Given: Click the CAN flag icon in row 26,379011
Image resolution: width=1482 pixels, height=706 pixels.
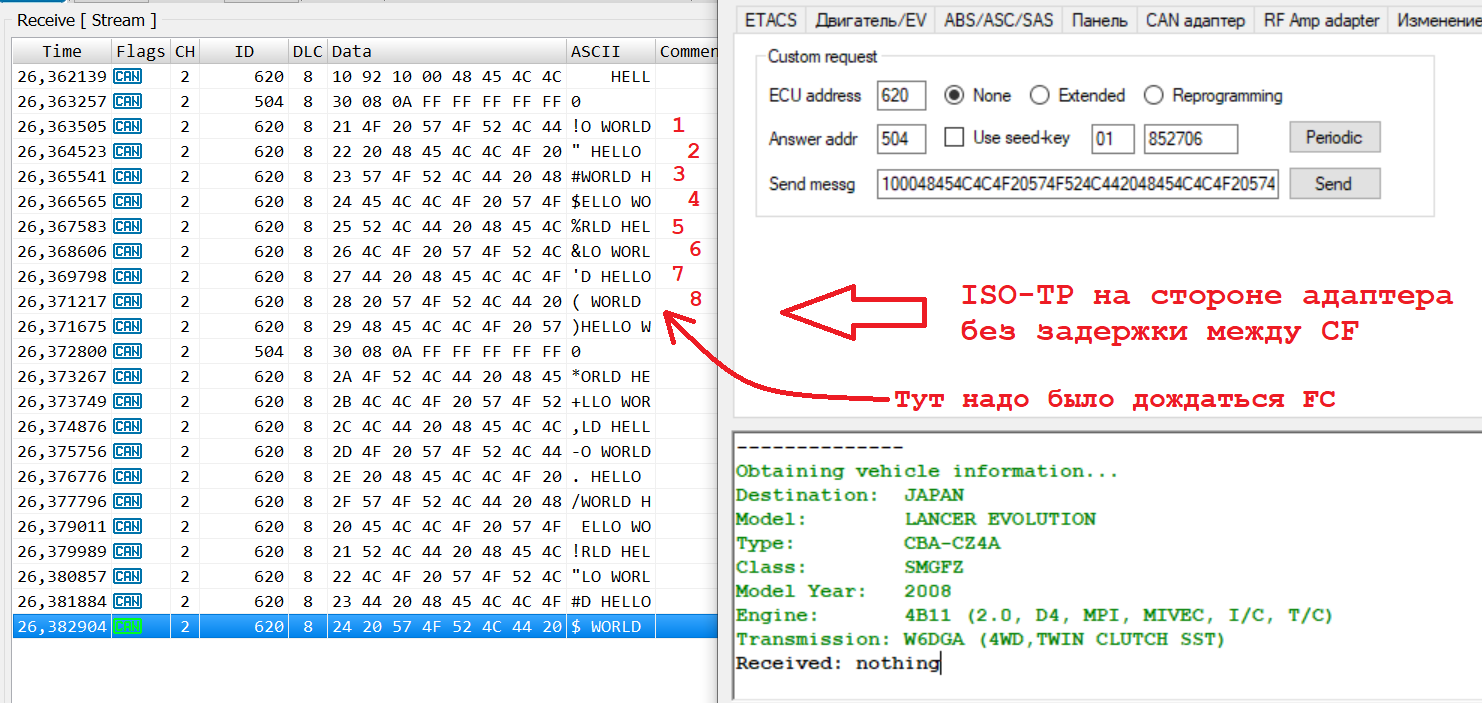Looking at the screenshot, I should (128, 526).
